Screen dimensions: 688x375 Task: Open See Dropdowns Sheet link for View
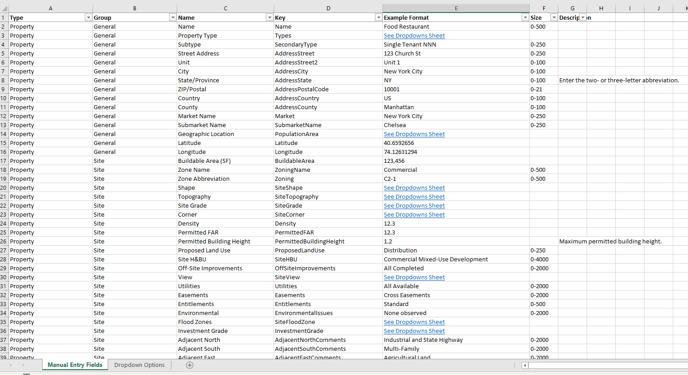[414, 277]
